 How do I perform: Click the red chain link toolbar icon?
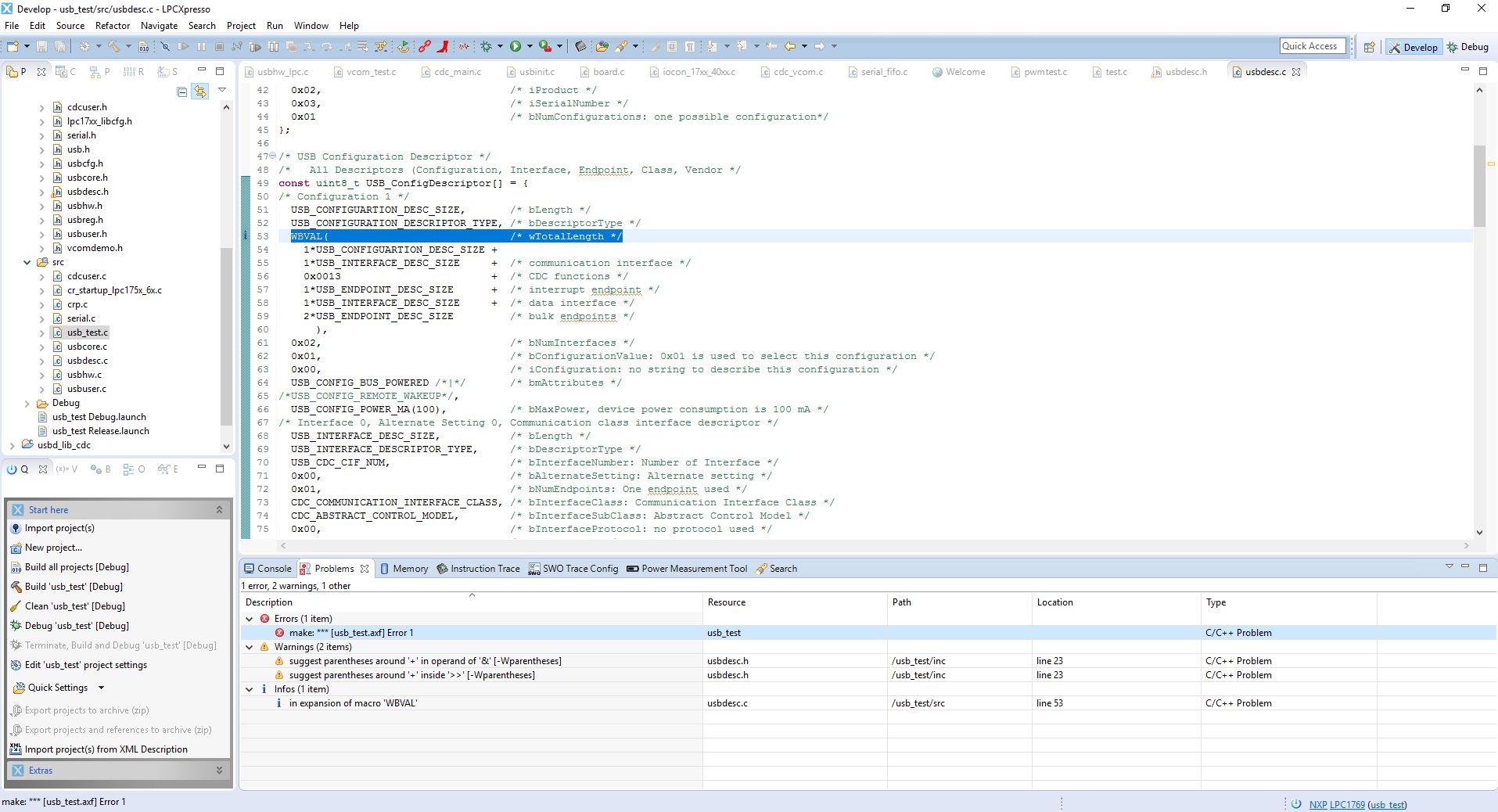coord(425,46)
